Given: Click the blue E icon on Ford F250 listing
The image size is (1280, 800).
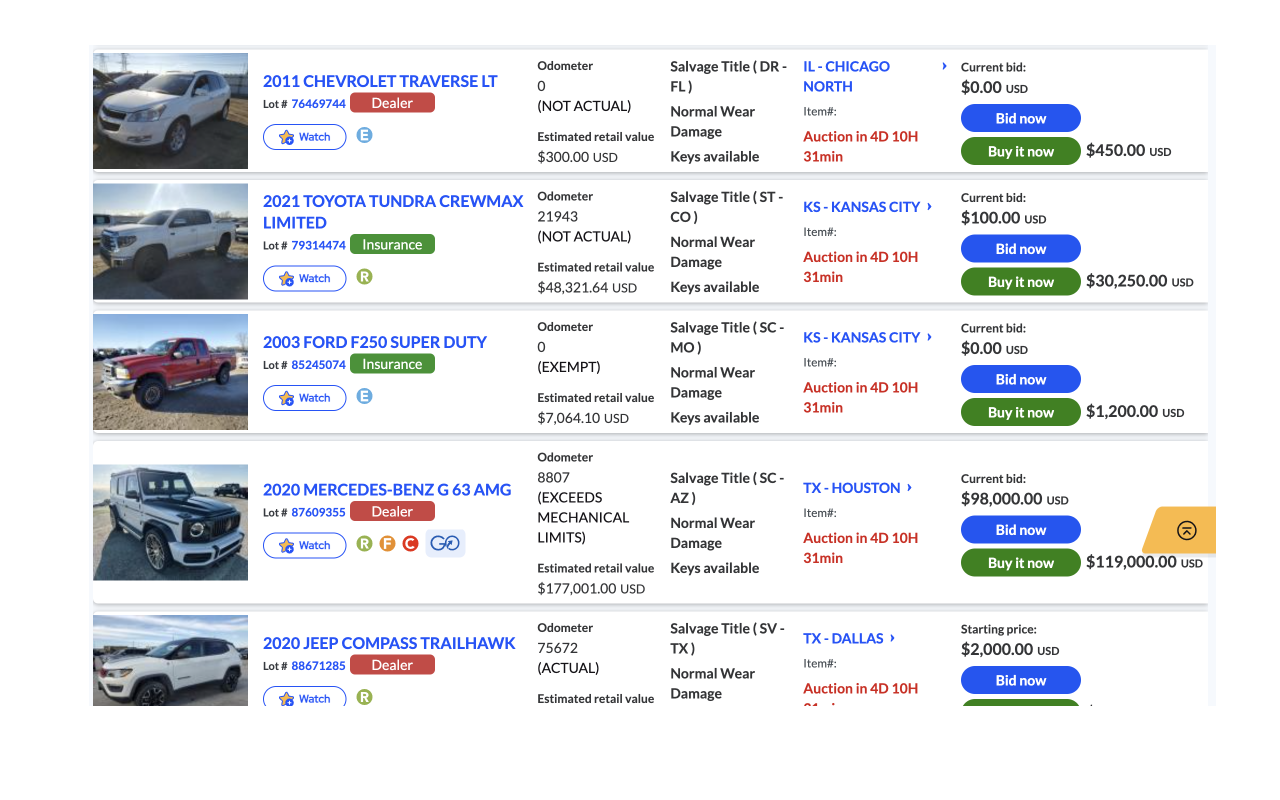Looking at the screenshot, I should (x=364, y=396).
